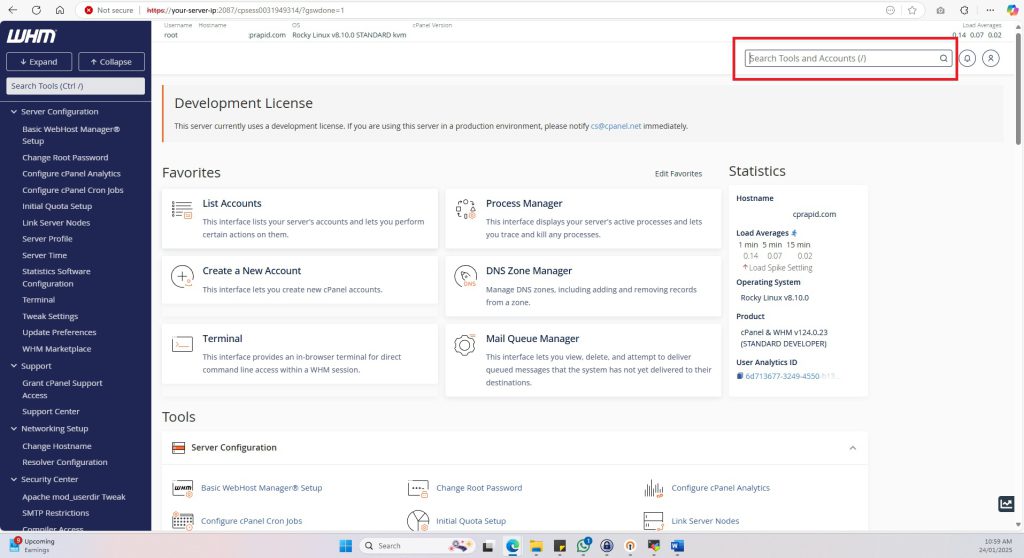The image size is (1024, 558).
Task: Select Tweak Settings in sidebar
Action: click(x=50, y=316)
